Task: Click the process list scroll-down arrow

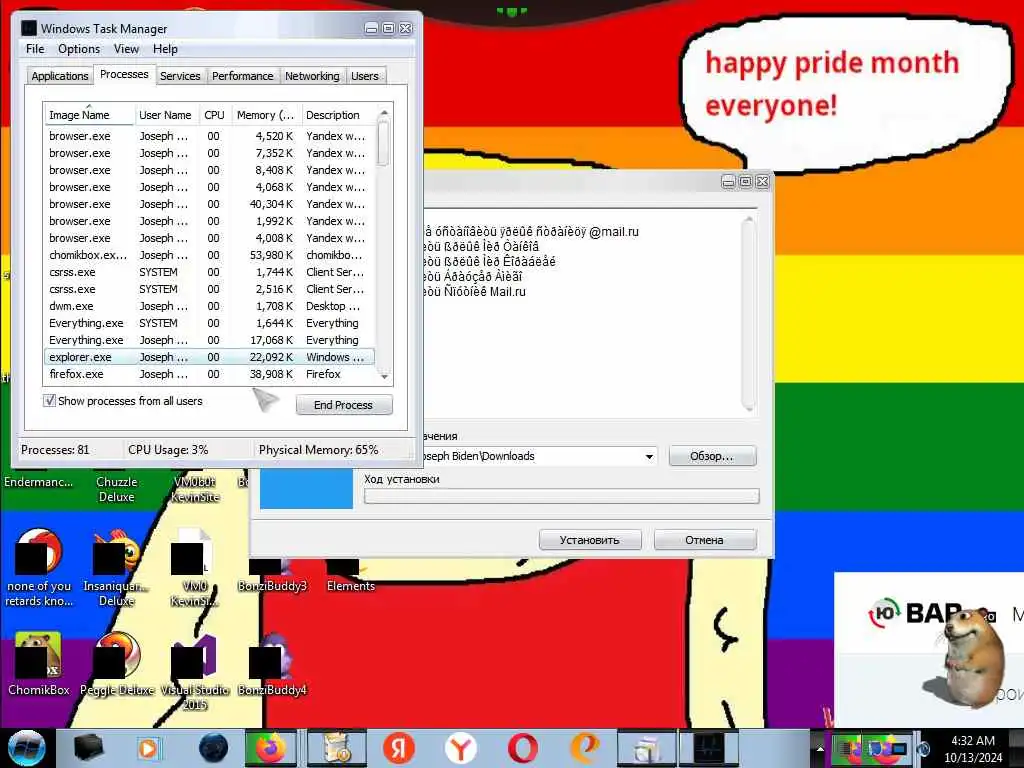Action: (385, 376)
